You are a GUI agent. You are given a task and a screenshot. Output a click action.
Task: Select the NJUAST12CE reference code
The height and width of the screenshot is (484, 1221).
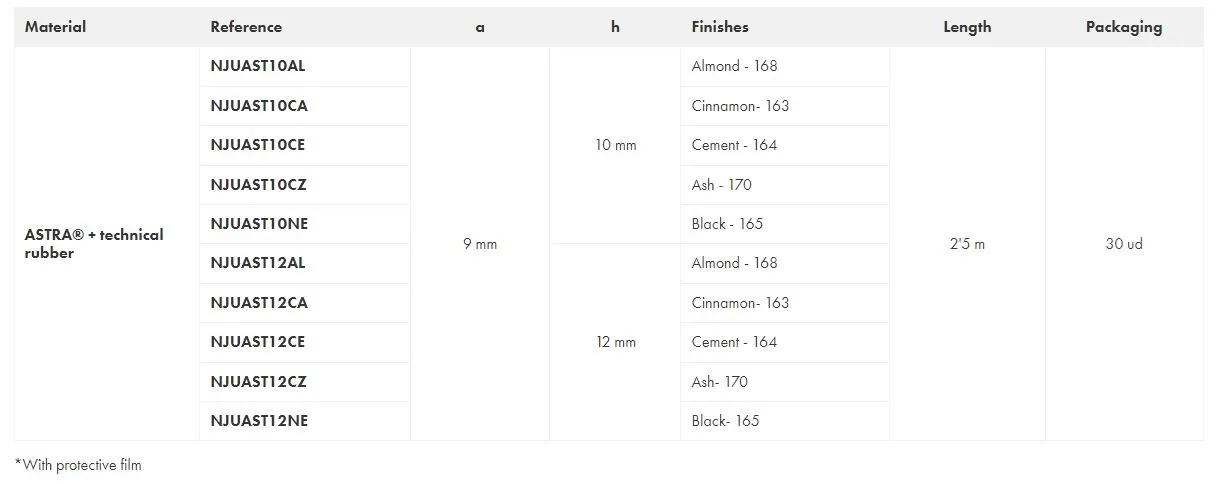point(258,342)
